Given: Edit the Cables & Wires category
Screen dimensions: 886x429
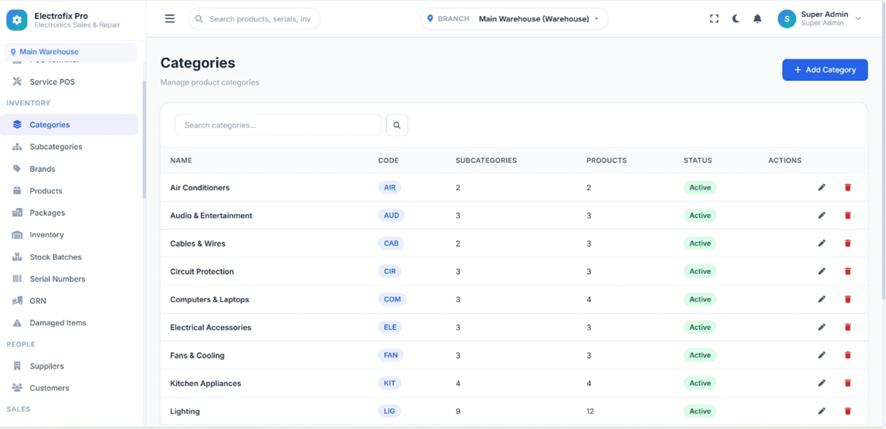Looking at the screenshot, I should 822,243.
